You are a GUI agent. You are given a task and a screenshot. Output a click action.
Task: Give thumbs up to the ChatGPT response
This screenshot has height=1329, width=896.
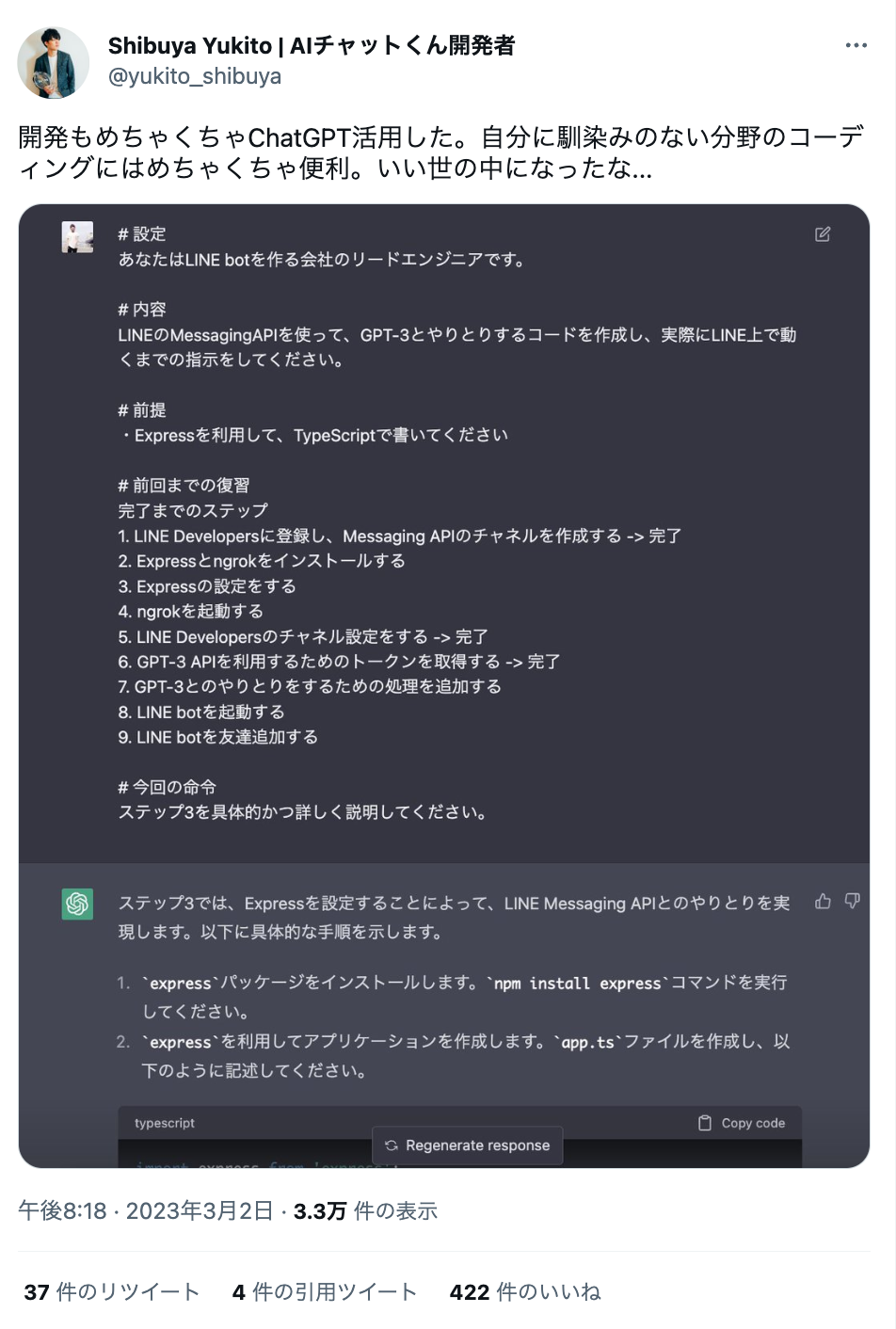click(x=822, y=901)
